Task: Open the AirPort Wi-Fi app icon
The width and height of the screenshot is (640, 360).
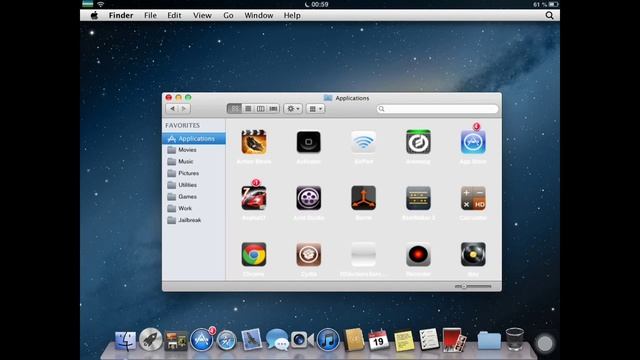Action: 363,142
